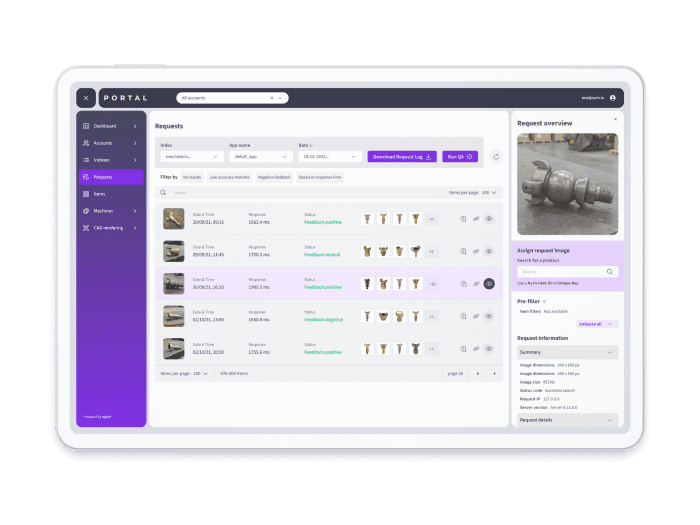Viewport: 700px width, 525px height.
Task: Copy link of 20/09/21 09:15 request
Action: pos(476,219)
